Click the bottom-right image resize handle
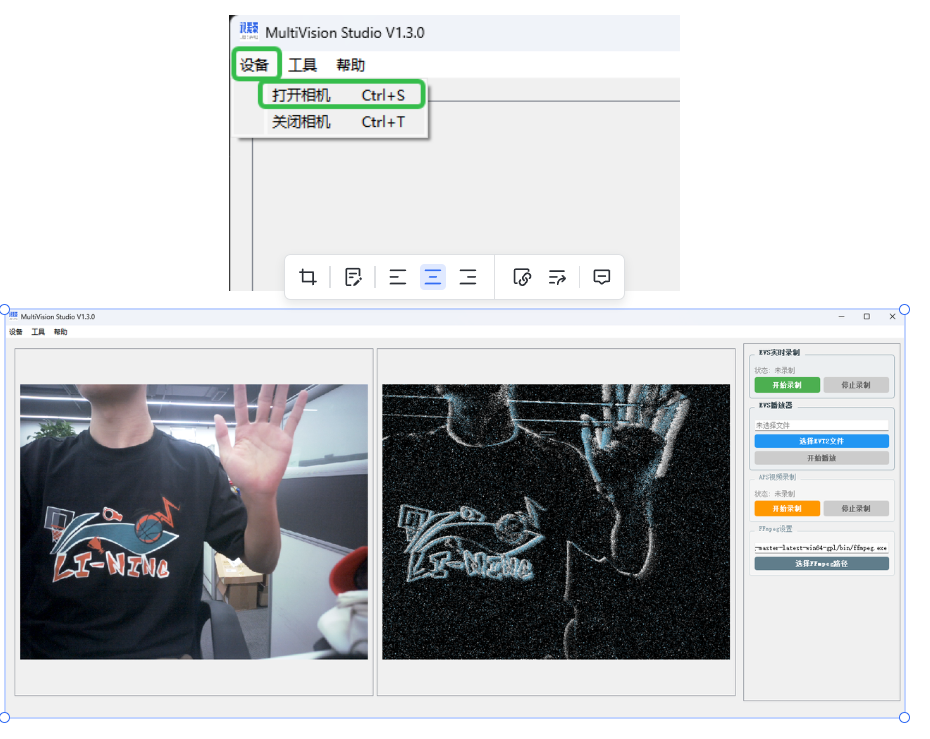930x739 pixels. point(905,717)
